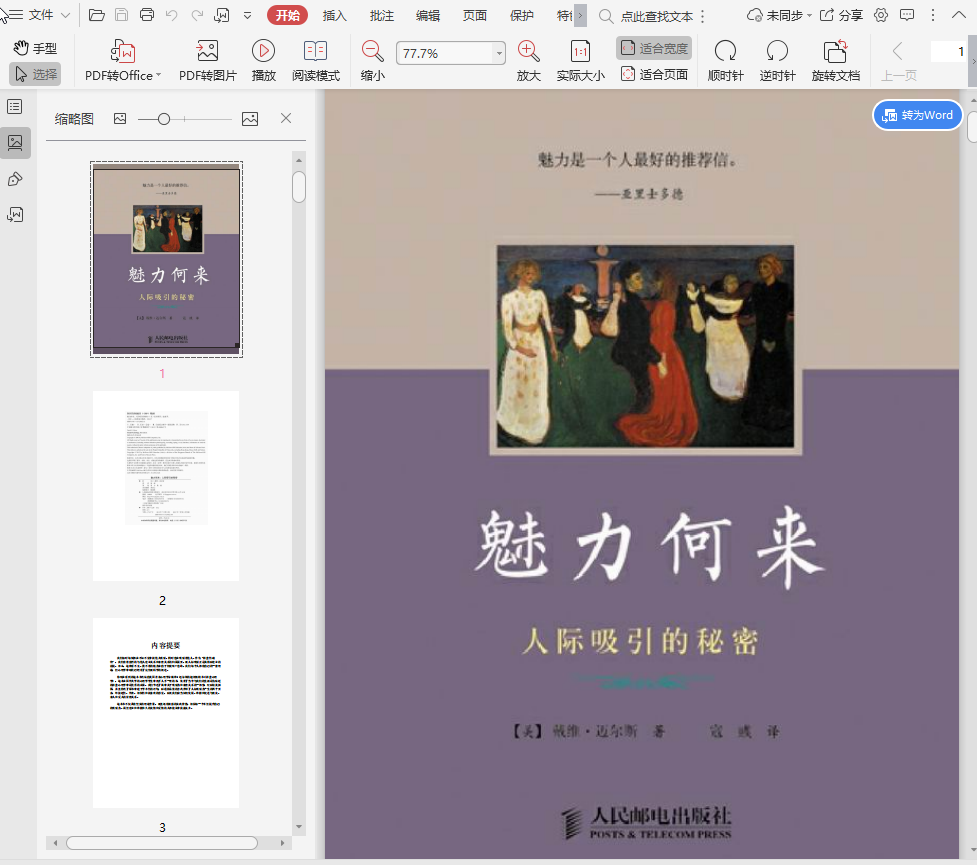This screenshot has width=977, height=865.
Task: Click the 实际大小 actual size icon
Action: (580, 52)
